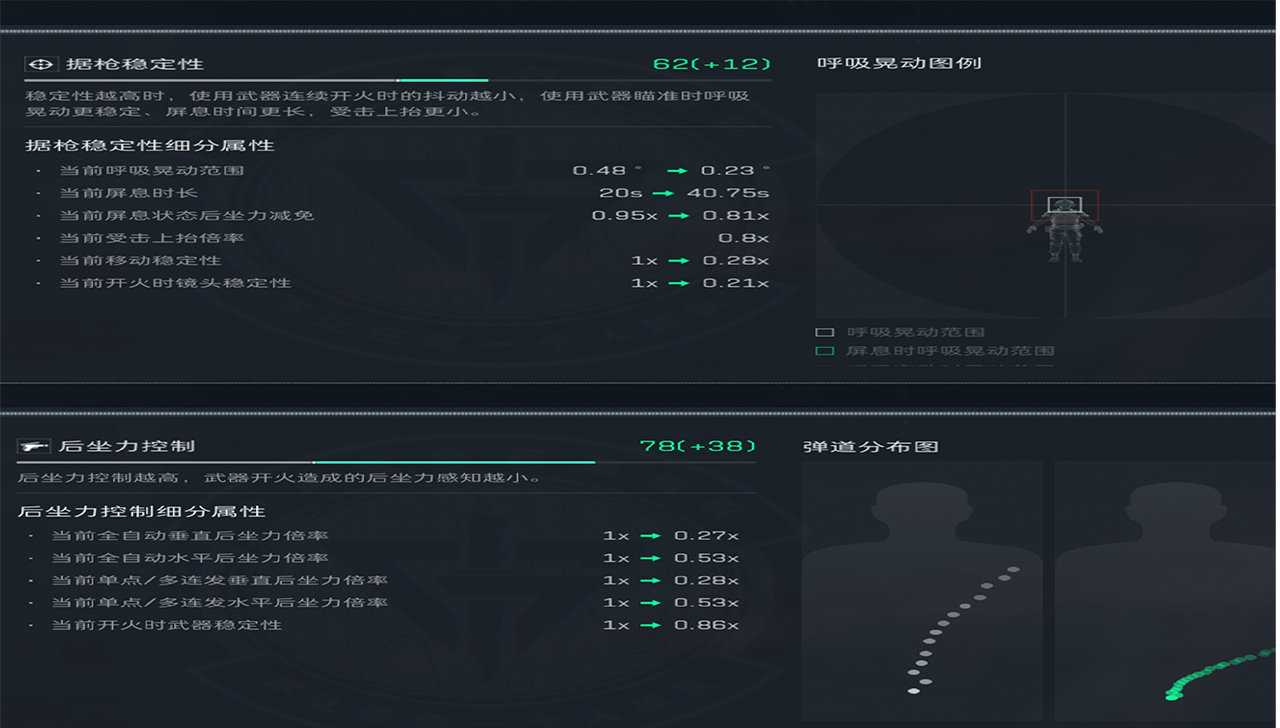Click the 0.27x full-auto vertical value

[706, 536]
